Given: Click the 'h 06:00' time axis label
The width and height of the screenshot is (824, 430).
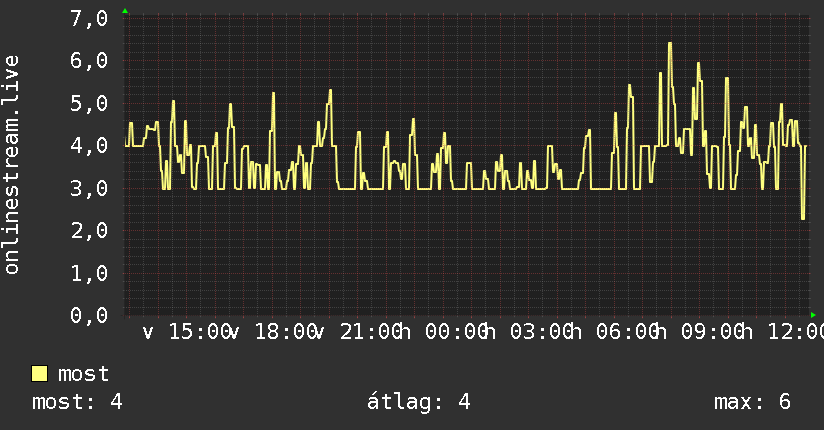Looking at the screenshot, I should tap(615, 332).
